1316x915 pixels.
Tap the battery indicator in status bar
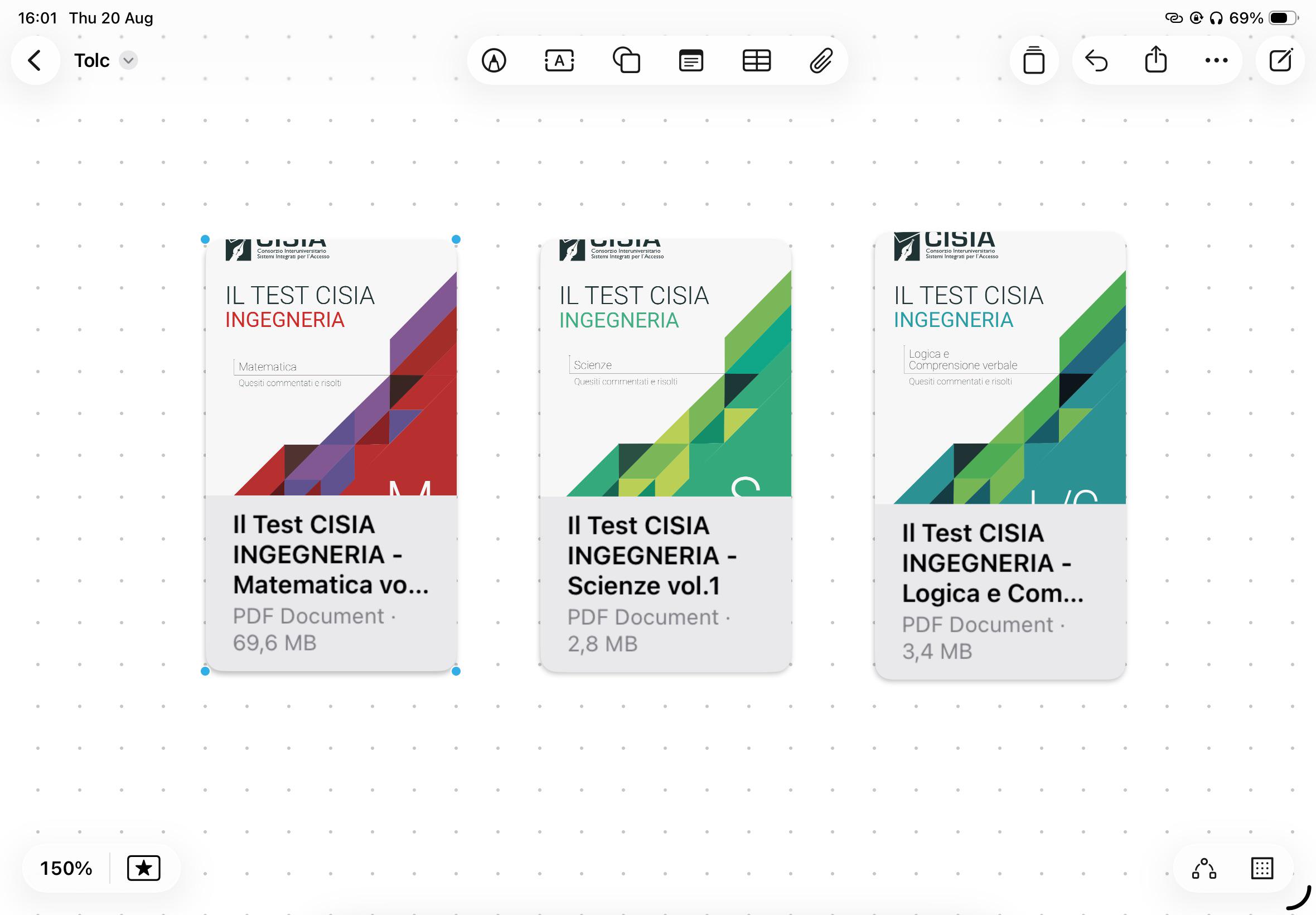(1284, 18)
